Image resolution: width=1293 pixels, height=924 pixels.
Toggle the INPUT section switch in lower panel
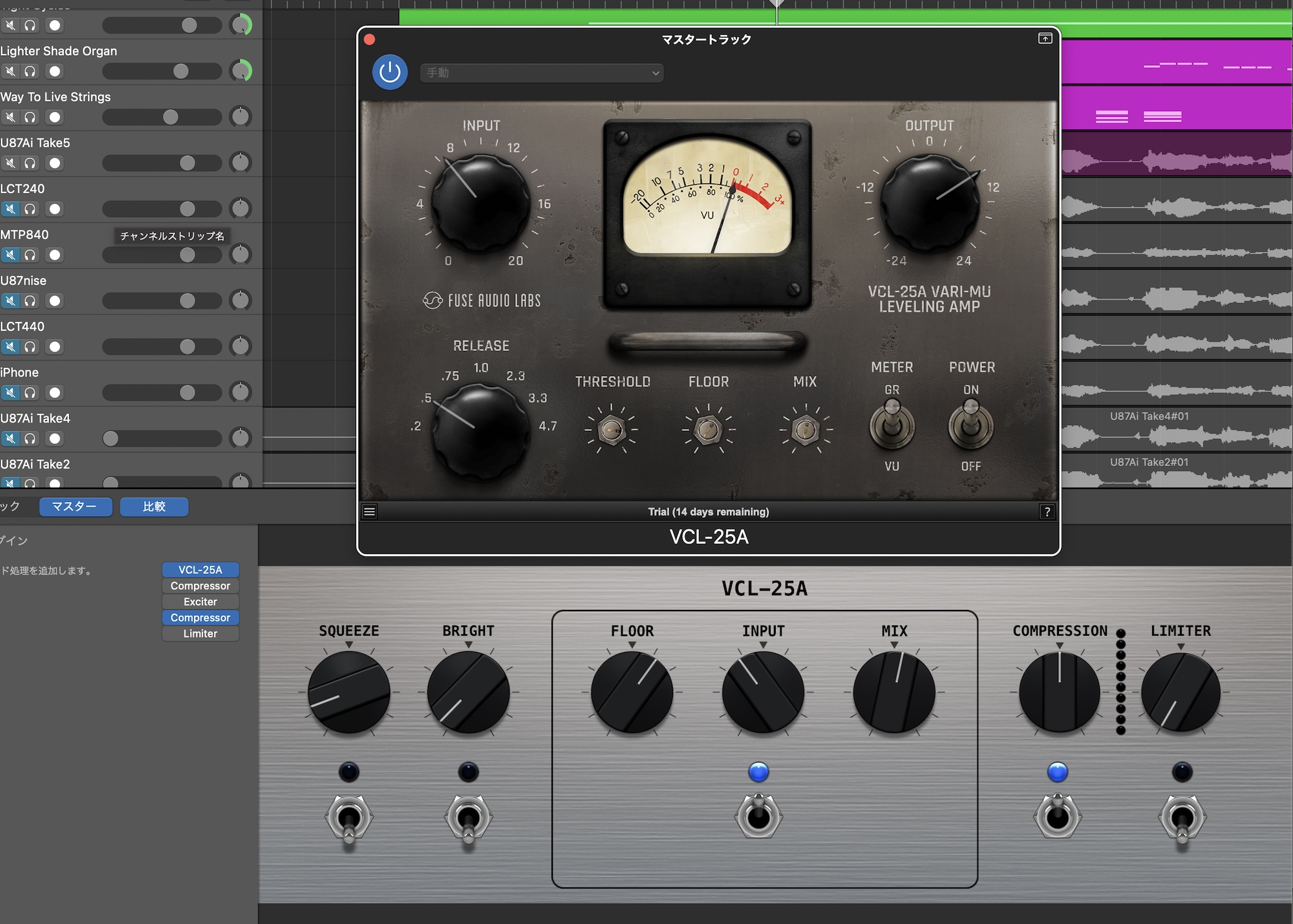click(x=758, y=817)
